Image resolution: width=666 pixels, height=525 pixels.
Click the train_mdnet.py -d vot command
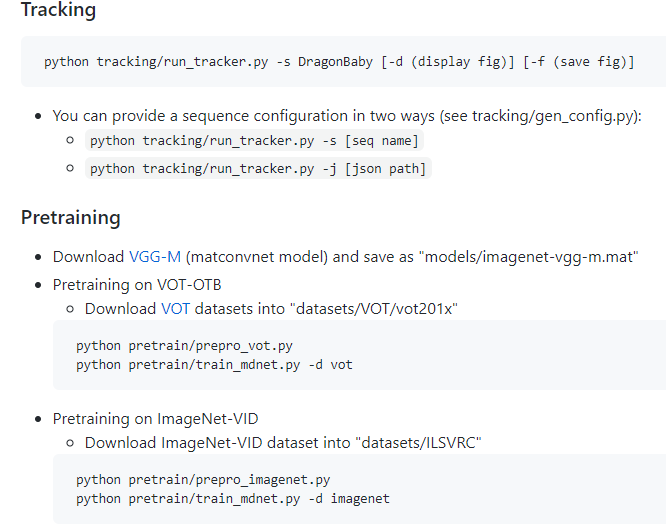[x=214, y=365]
